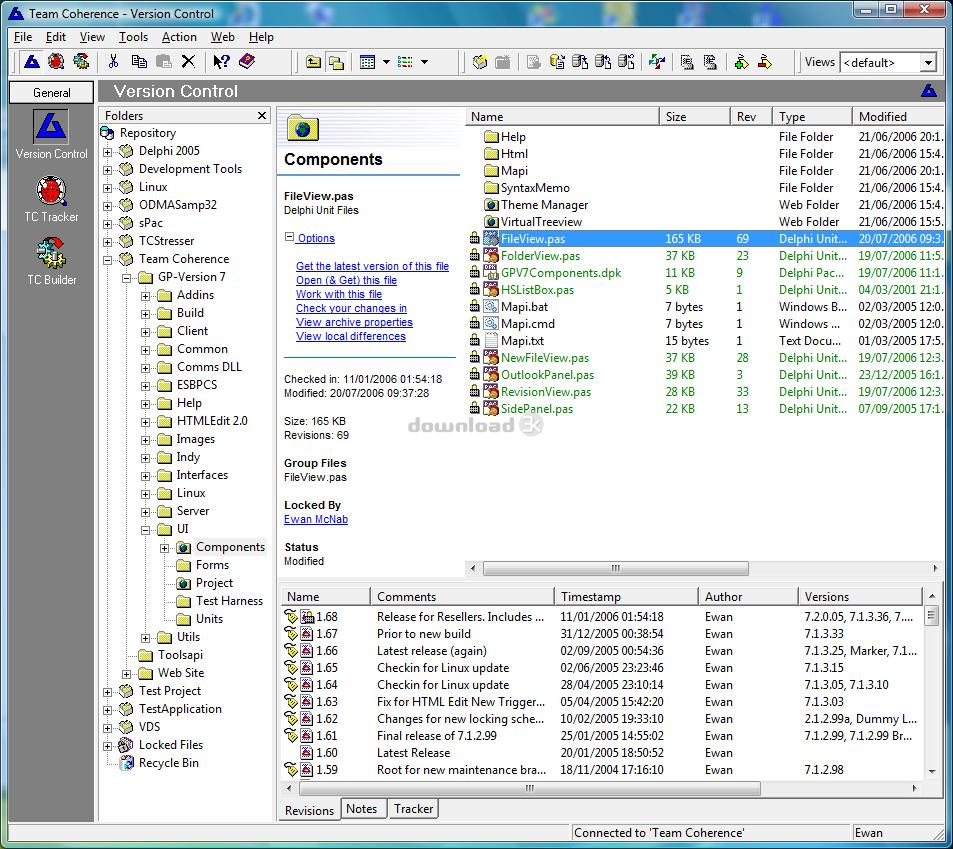Close the Folders pane

262,115
